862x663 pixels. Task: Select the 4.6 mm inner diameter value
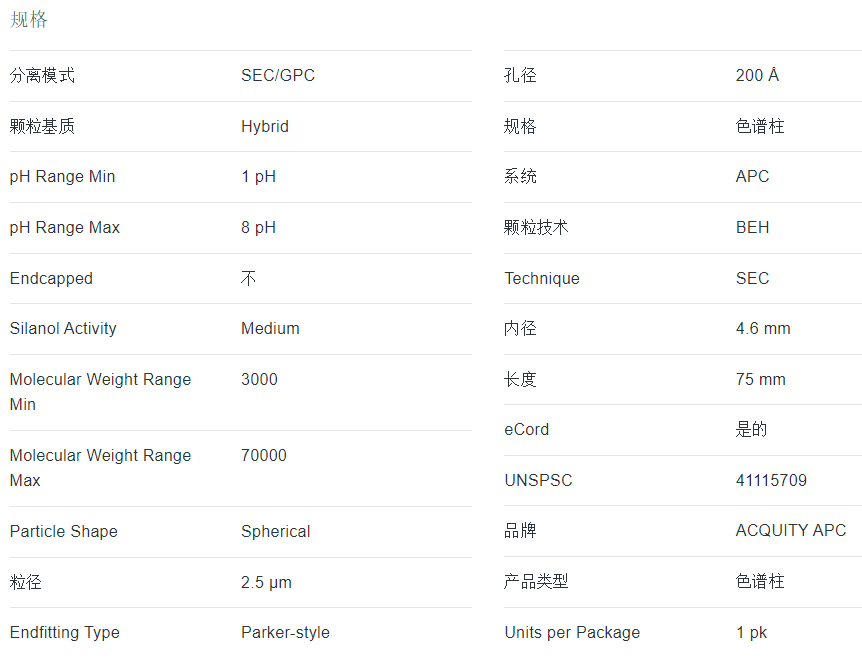point(763,328)
